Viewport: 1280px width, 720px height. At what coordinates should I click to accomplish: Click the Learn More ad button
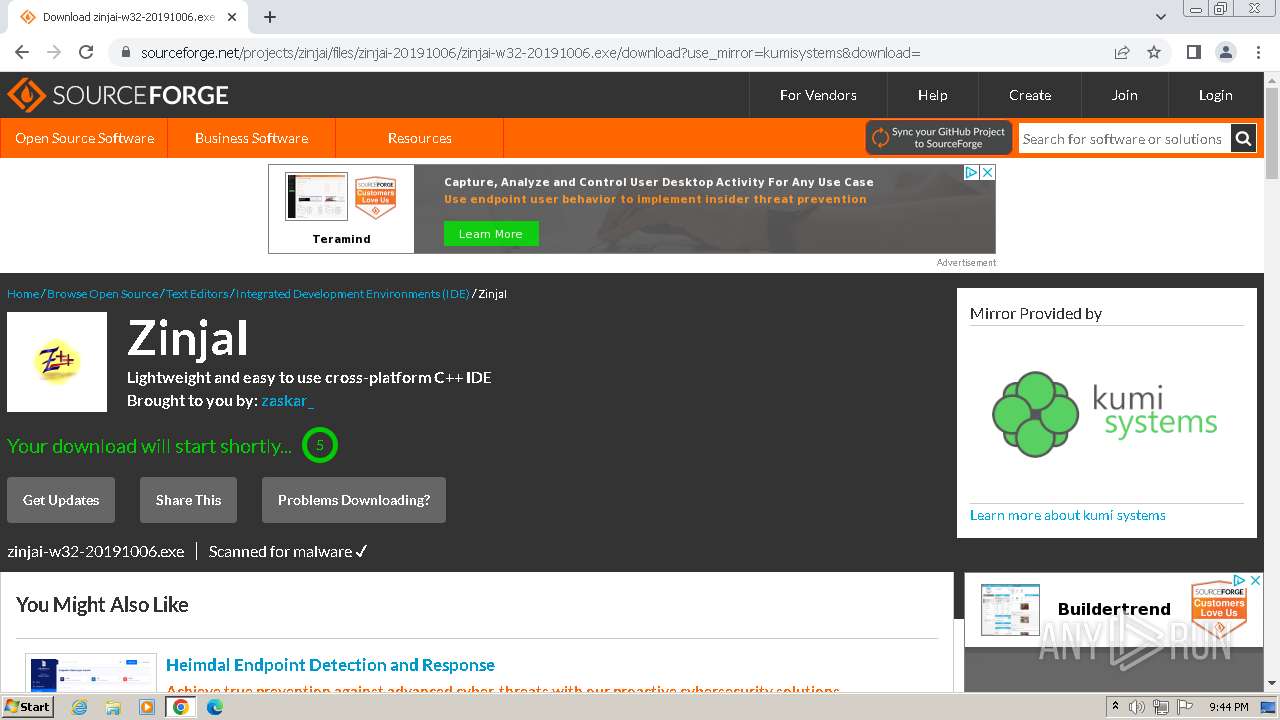pos(491,233)
